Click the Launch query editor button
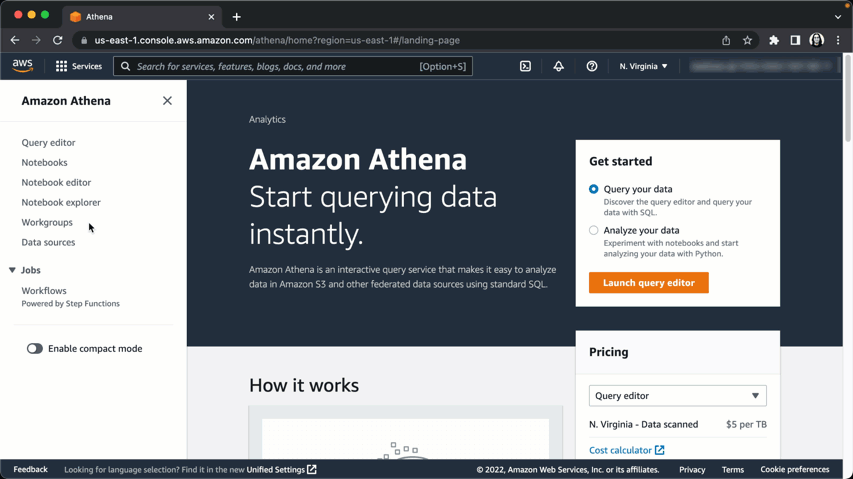 (648, 283)
